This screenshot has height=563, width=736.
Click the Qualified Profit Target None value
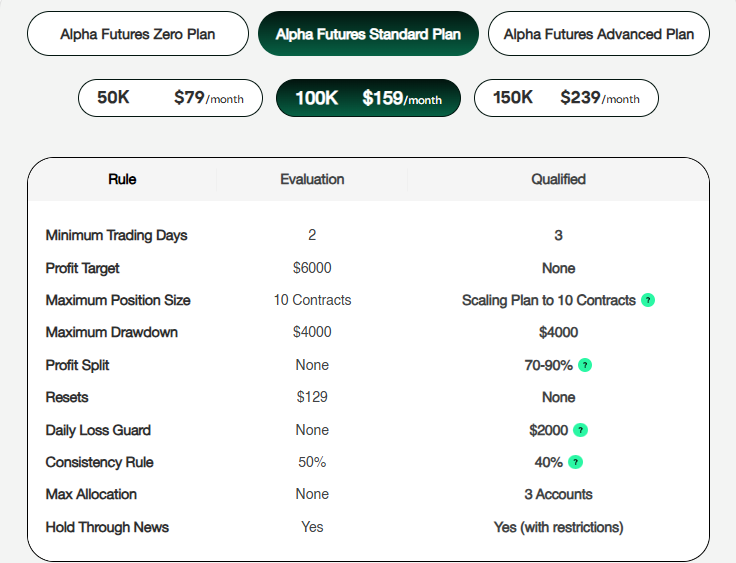[558, 268]
